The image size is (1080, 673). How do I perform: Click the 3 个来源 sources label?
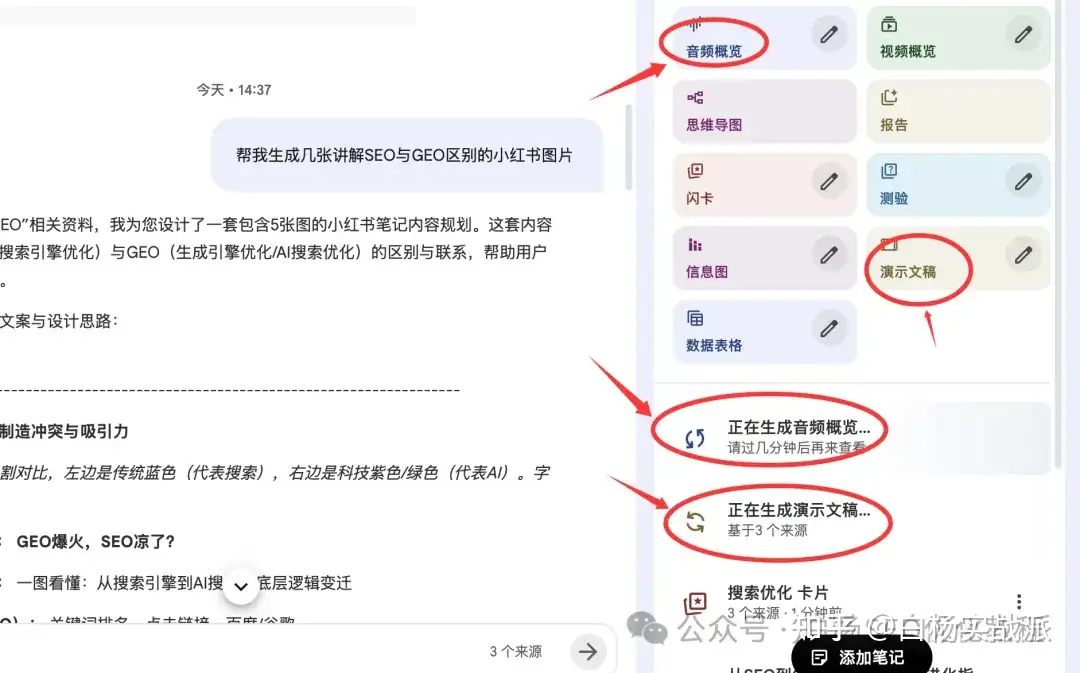pyautogui.click(x=516, y=652)
